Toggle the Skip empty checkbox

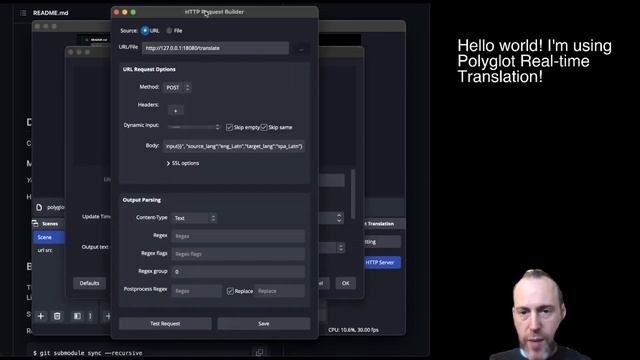click(x=229, y=127)
